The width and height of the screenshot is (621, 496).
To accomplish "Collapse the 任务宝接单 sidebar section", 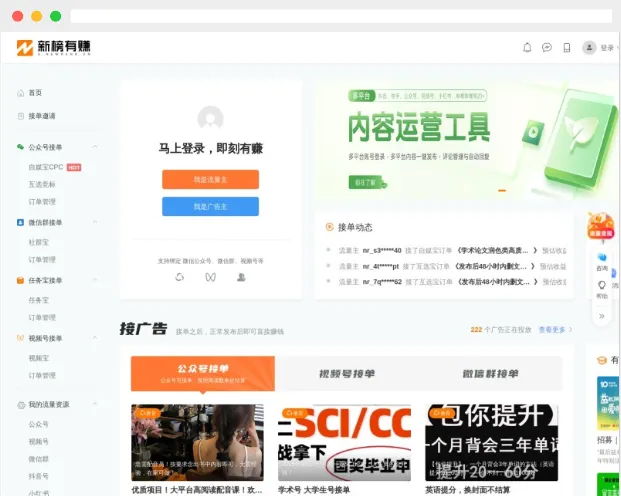I will tap(96, 280).
